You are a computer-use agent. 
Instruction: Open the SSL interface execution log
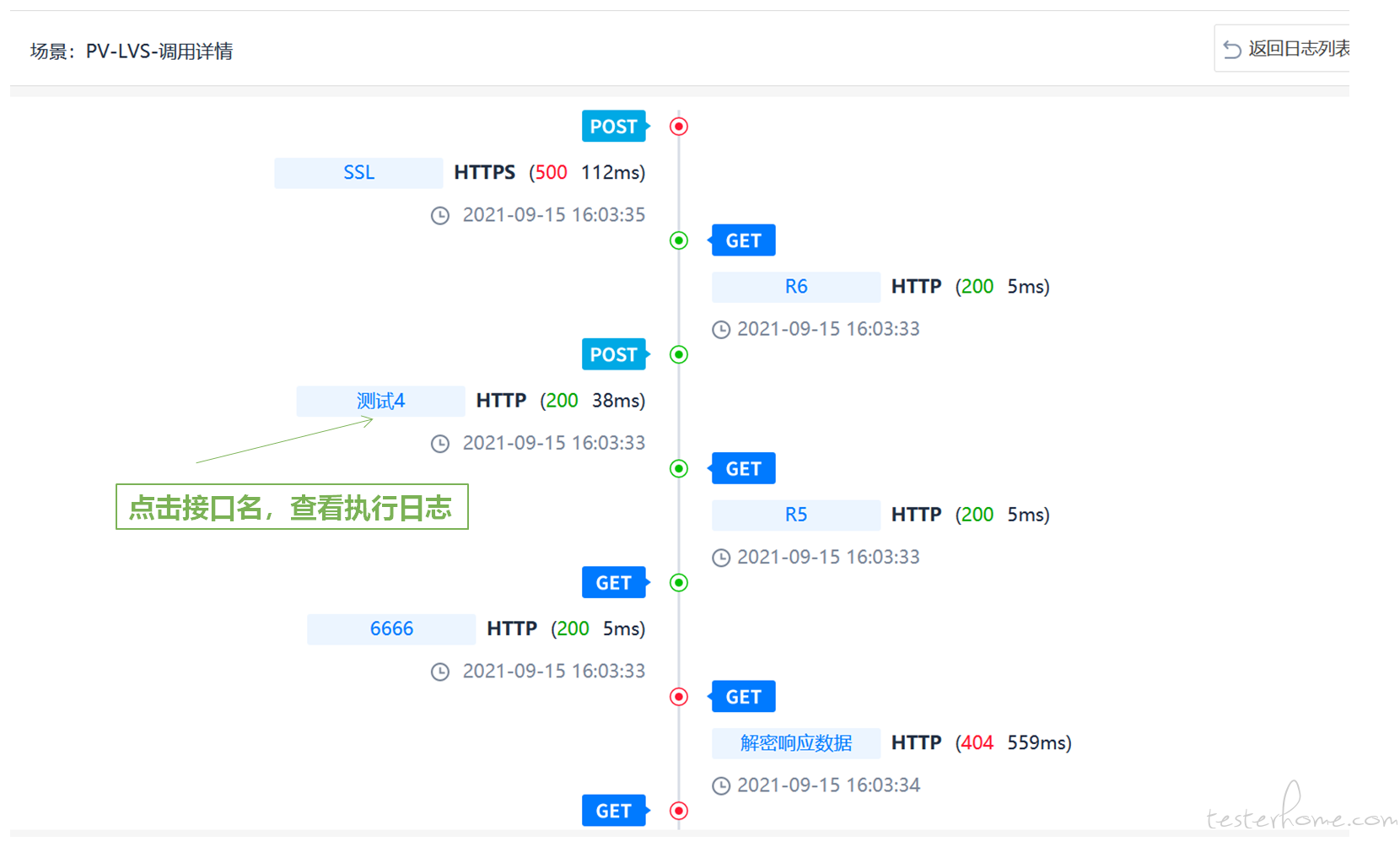tap(358, 172)
